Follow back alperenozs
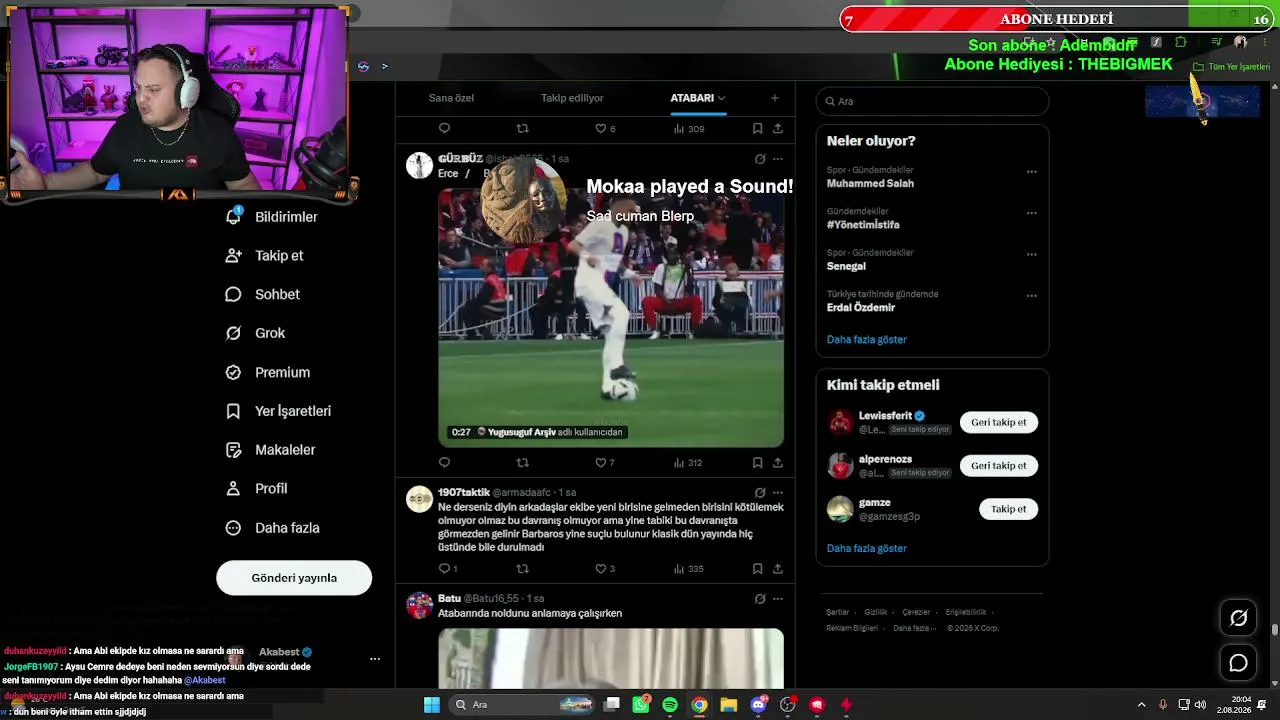The height and width of the screenshot is (720, 1280). (x=999, y=465)
